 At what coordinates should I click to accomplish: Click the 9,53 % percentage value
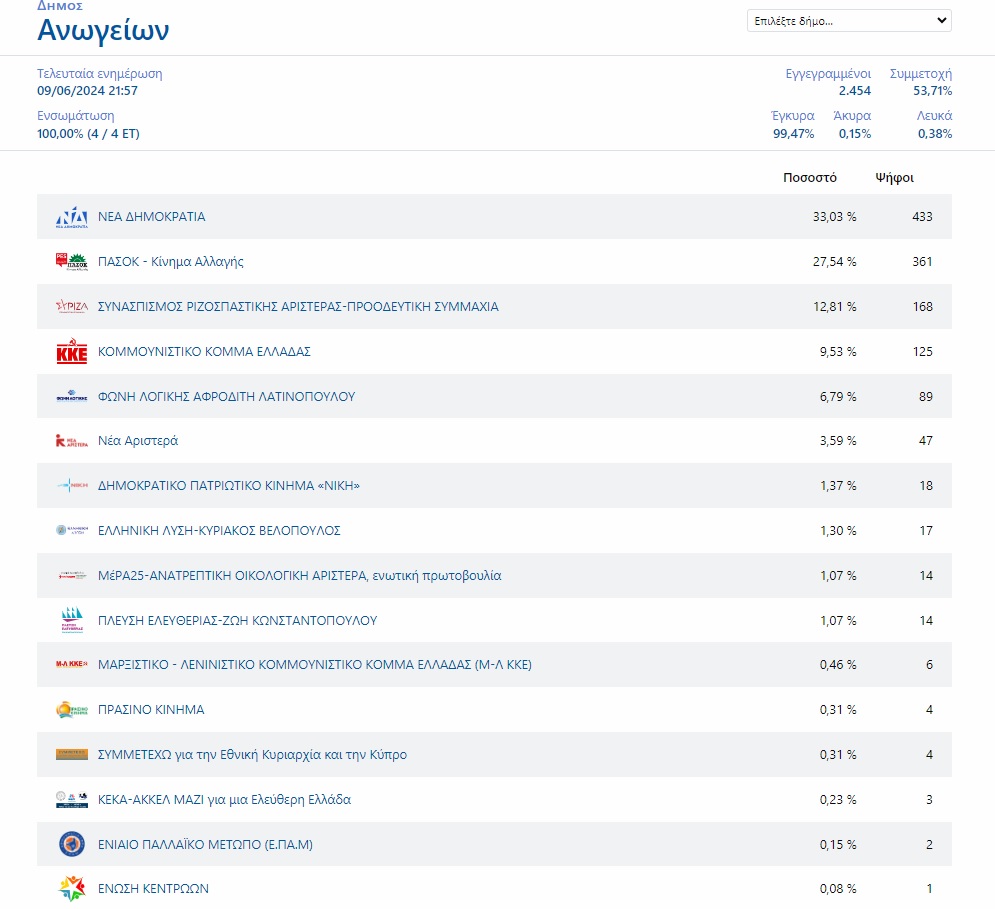[x=838, y=351]
